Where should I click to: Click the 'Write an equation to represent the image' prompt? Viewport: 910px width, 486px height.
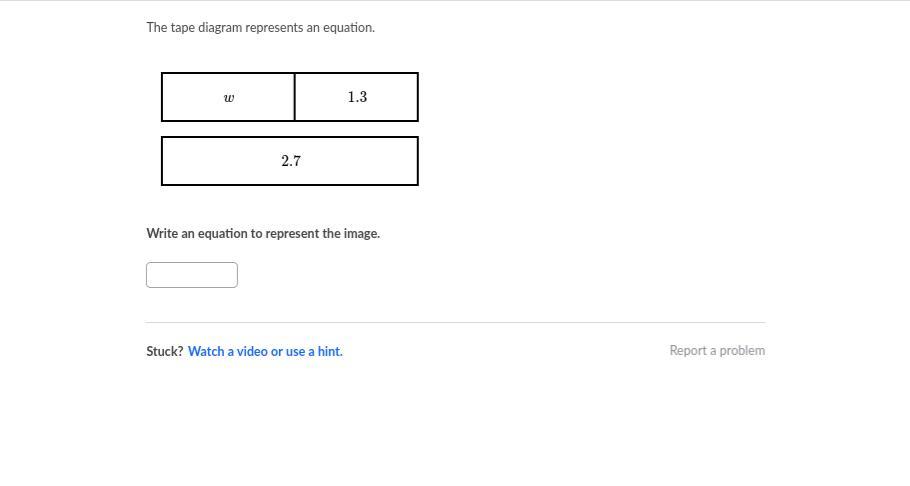[x=263, y=233]
